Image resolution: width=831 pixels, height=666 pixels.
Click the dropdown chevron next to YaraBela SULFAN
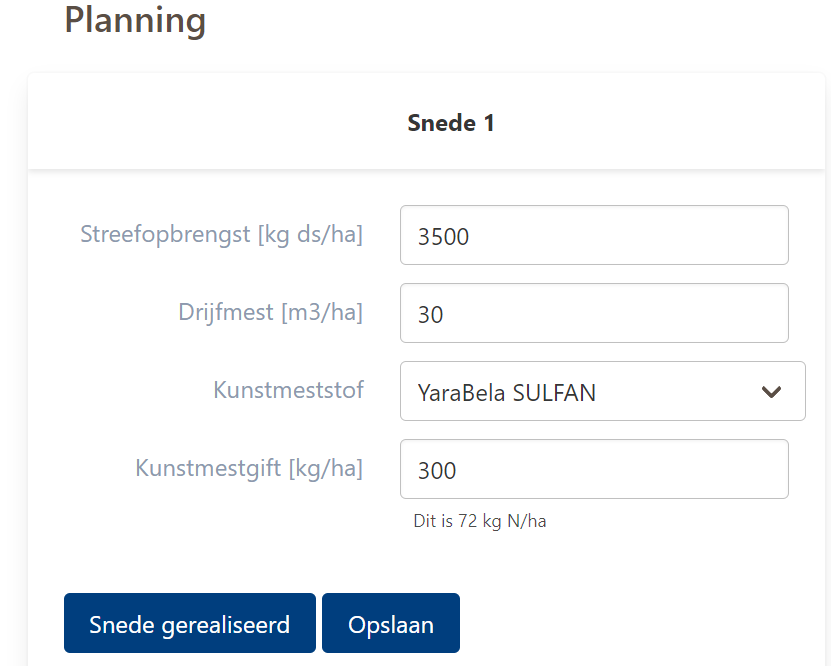[771, 392]
